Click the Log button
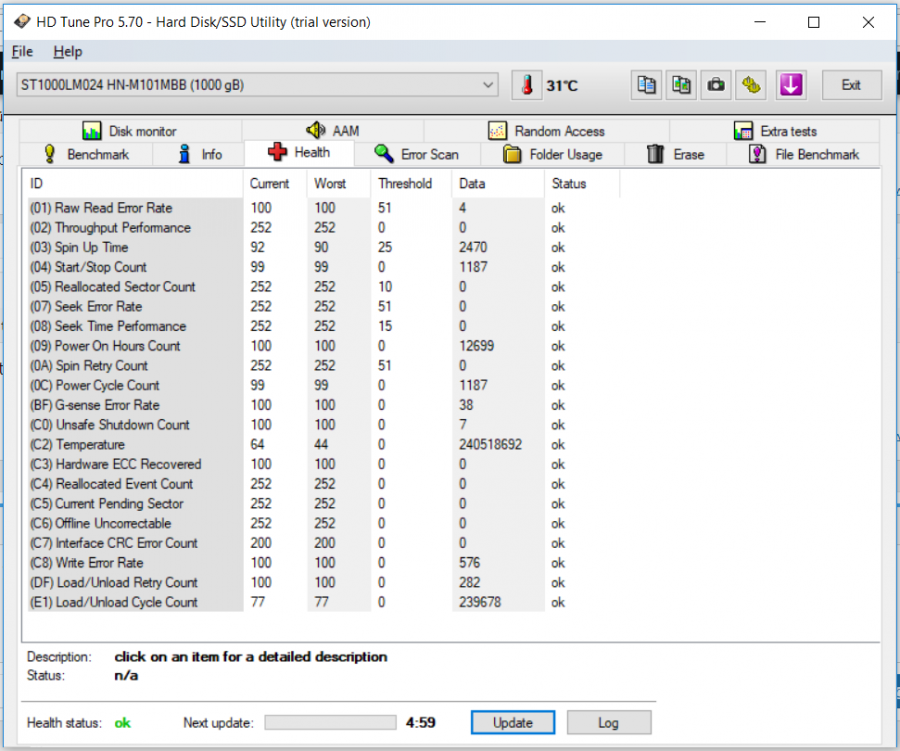900x751 pixels. point(608,722)
